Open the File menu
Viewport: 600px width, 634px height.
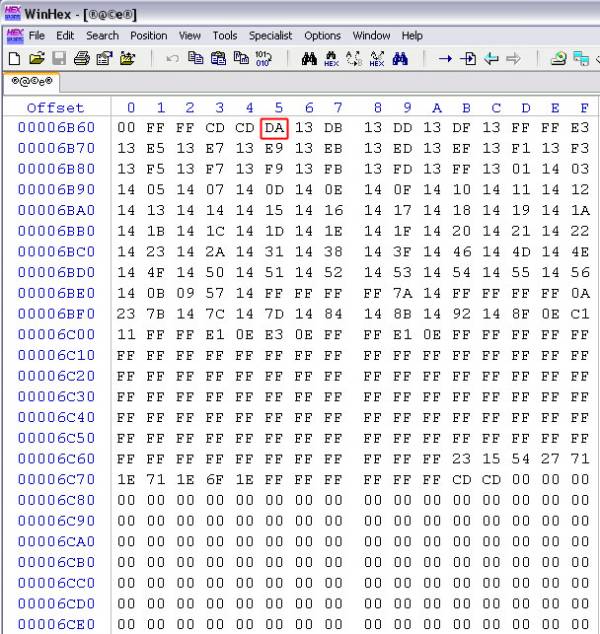tap(37, 36)
